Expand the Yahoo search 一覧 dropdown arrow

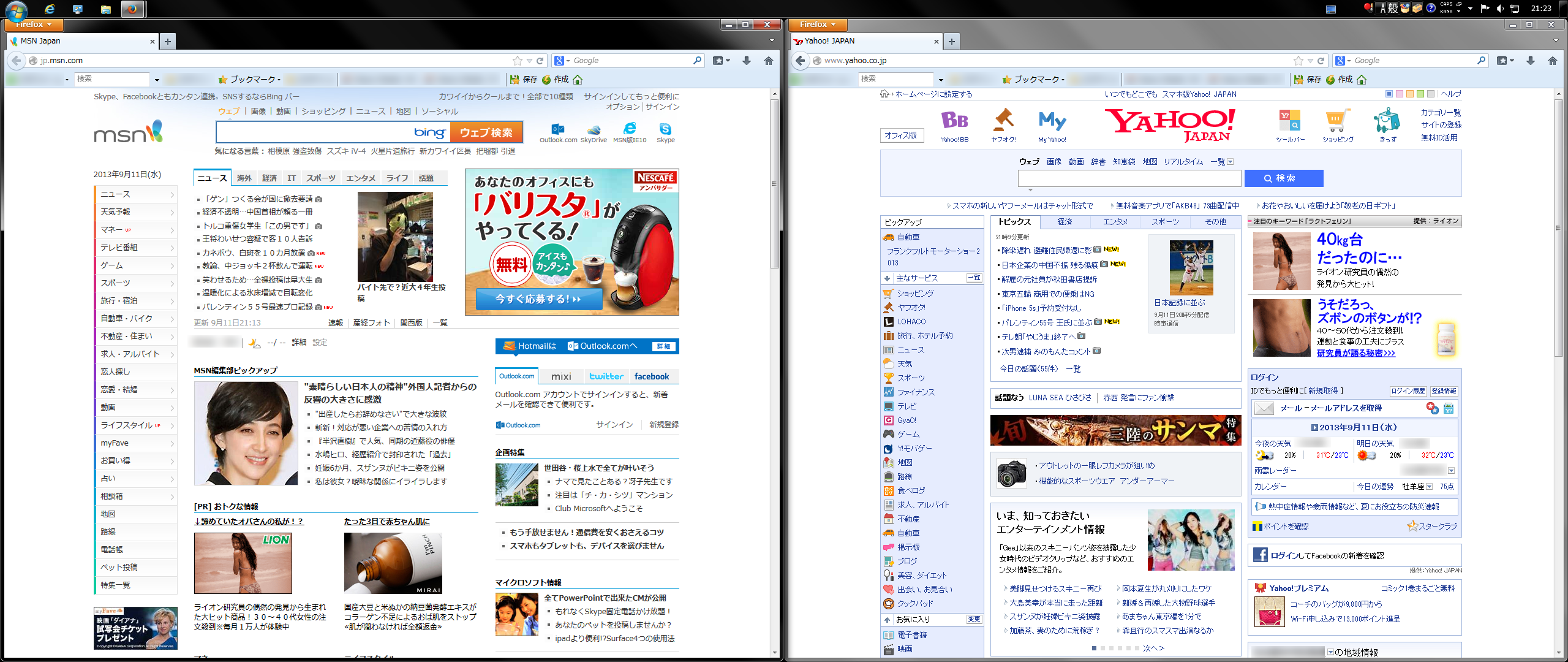(1231, 162)
